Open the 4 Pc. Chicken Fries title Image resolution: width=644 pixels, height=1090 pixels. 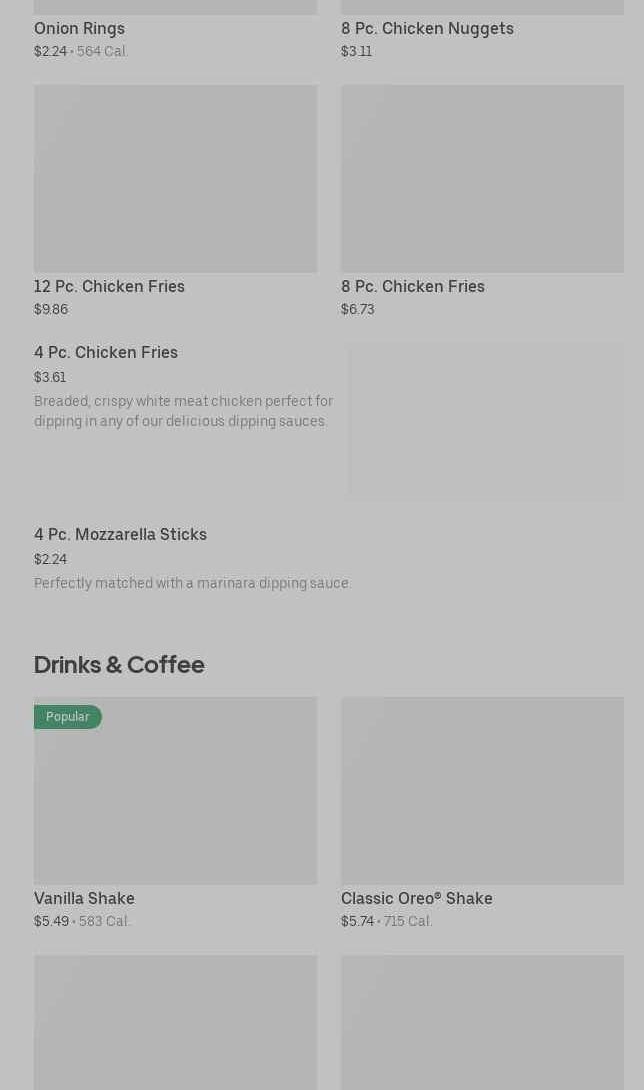tap(106, 352)
